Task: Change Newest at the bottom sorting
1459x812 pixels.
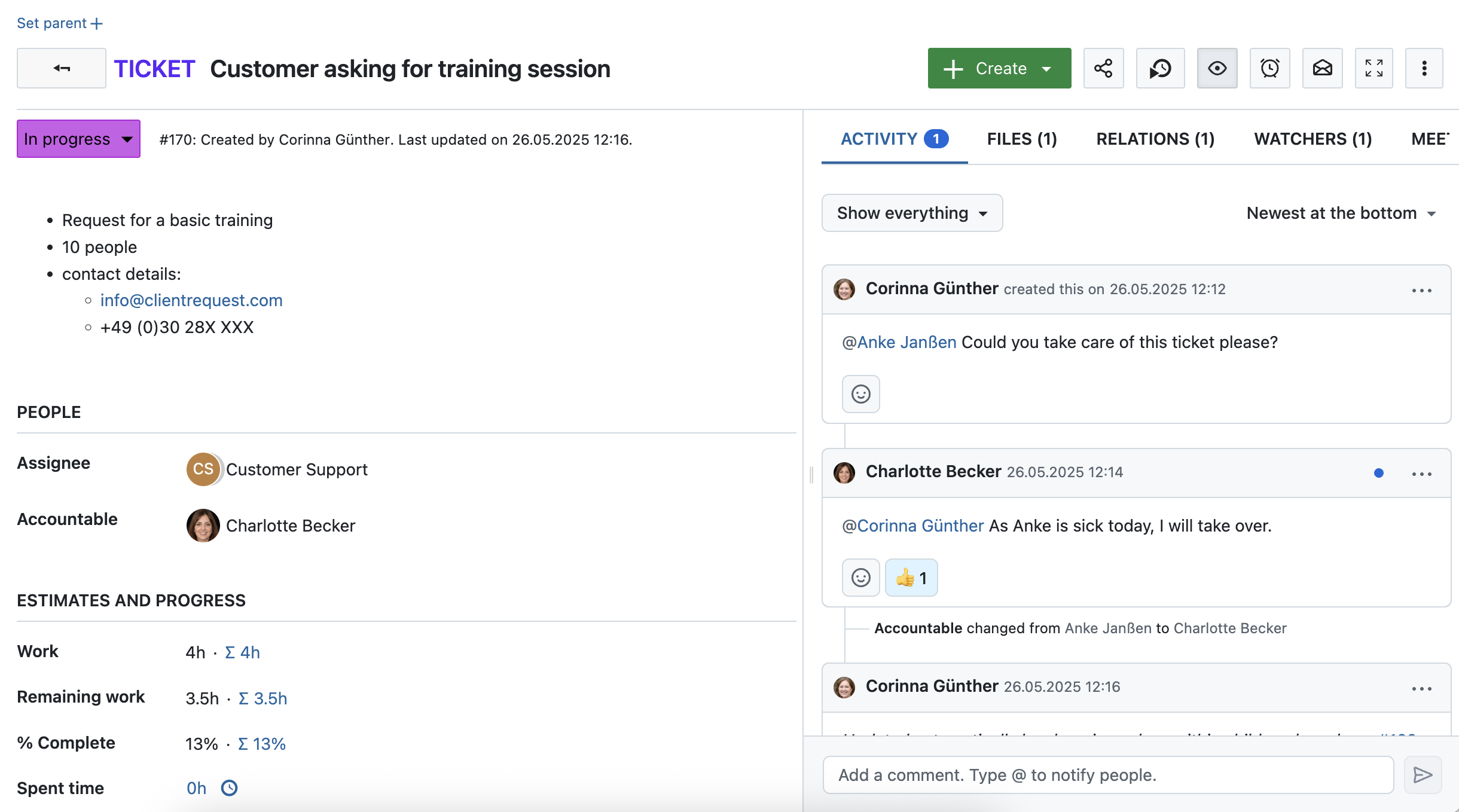Action: pyautogui.click(x=1341, y=213)
